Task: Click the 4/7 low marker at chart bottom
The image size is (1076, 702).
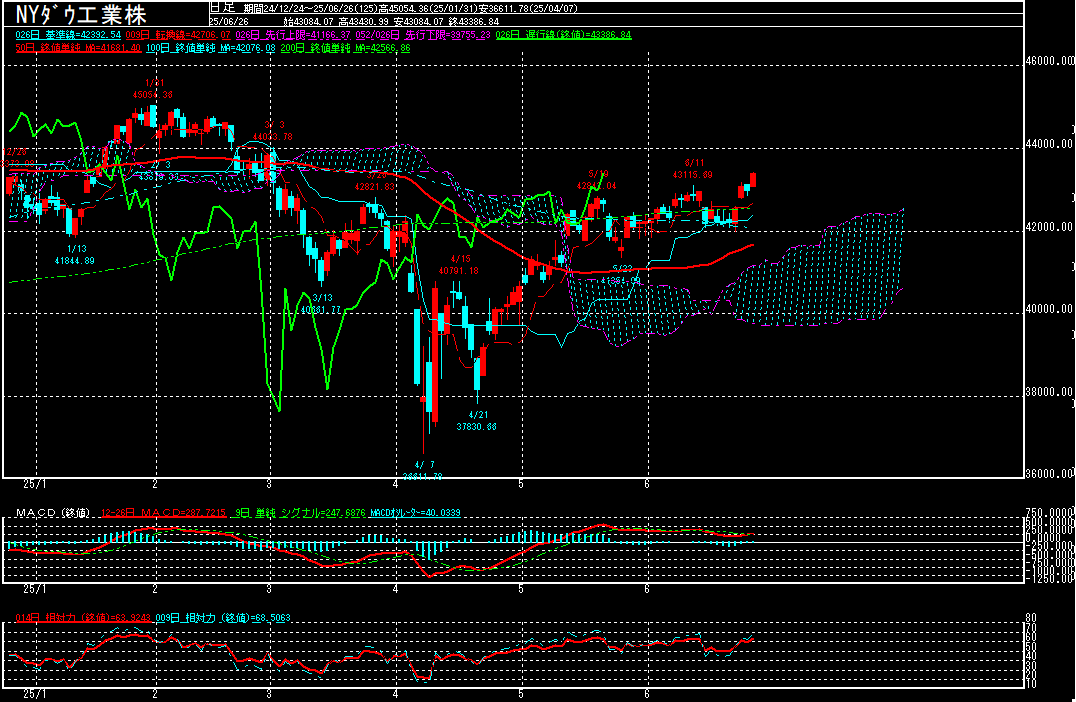Action: (423, 471)
